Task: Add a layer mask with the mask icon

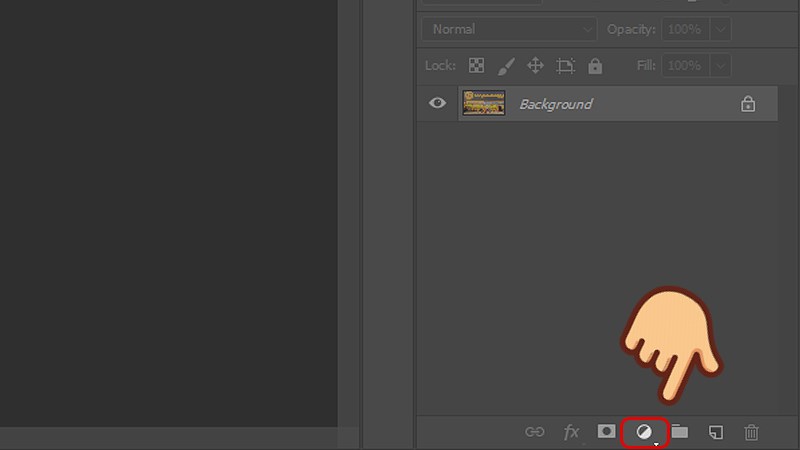Action: pos(606,431)
